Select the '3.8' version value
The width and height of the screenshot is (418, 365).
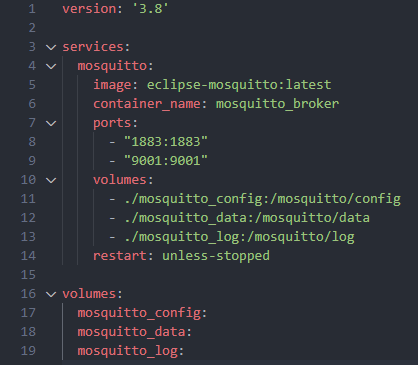(151, 9)
